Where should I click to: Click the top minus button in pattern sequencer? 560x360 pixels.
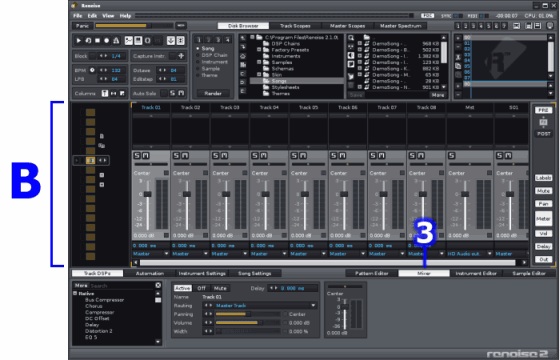tap(458, 47)
